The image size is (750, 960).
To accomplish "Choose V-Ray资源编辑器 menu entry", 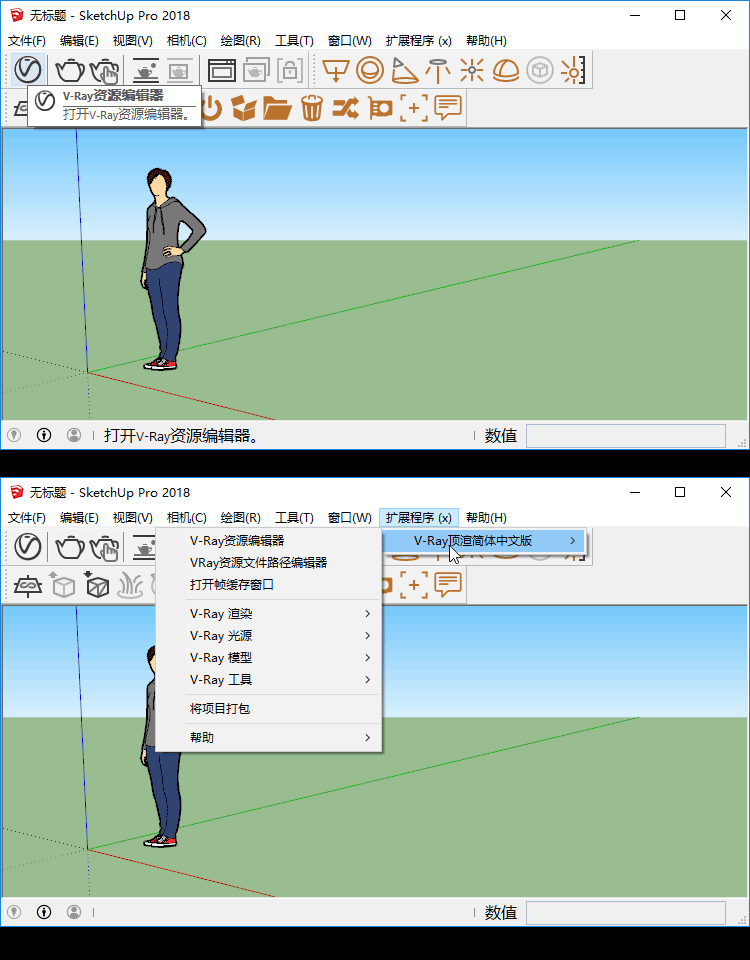I will pyautogui.click(x=269, y=541).
